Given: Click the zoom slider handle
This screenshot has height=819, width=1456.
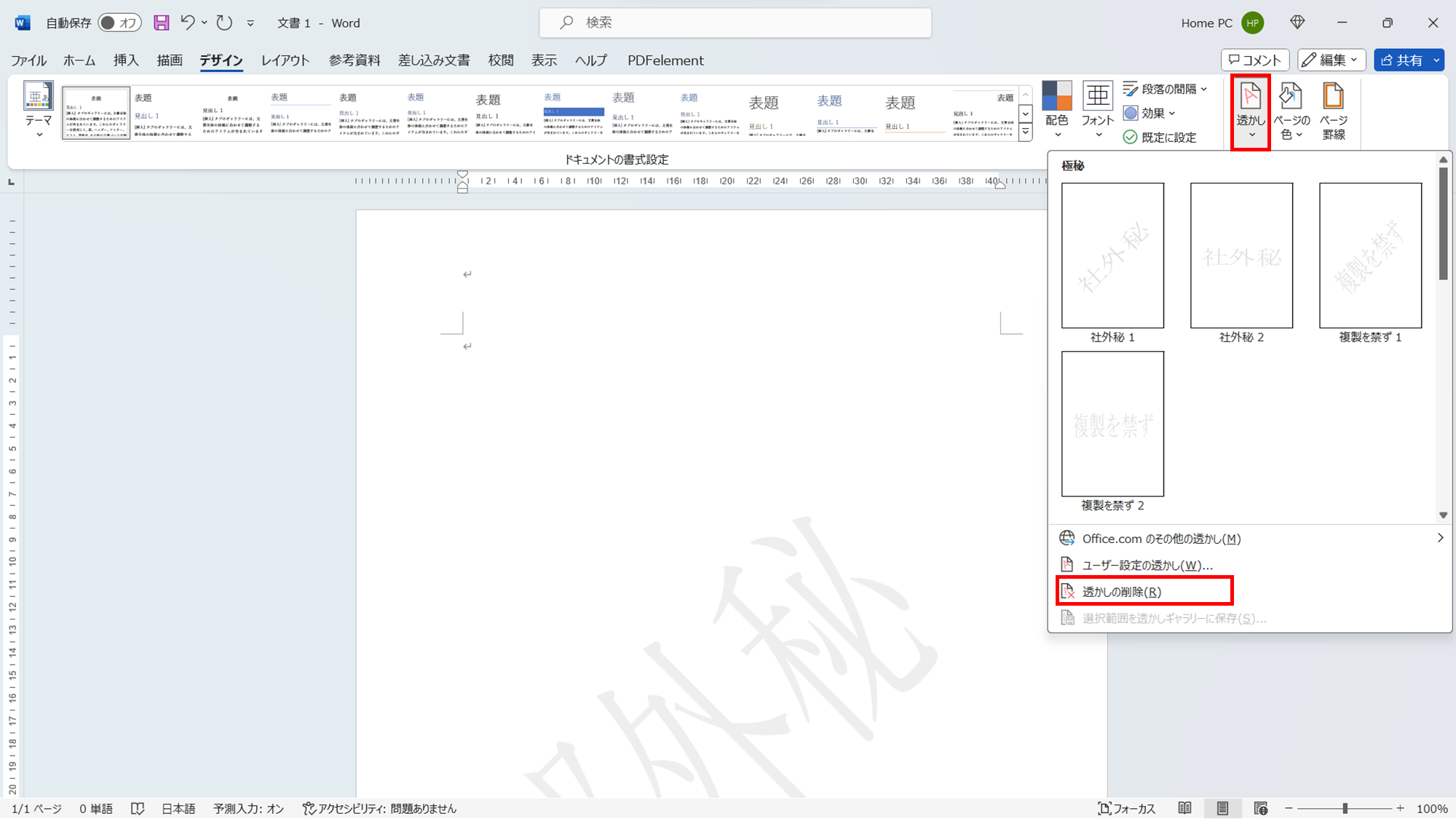Looking at the screenshot, I should [1345, 809].
